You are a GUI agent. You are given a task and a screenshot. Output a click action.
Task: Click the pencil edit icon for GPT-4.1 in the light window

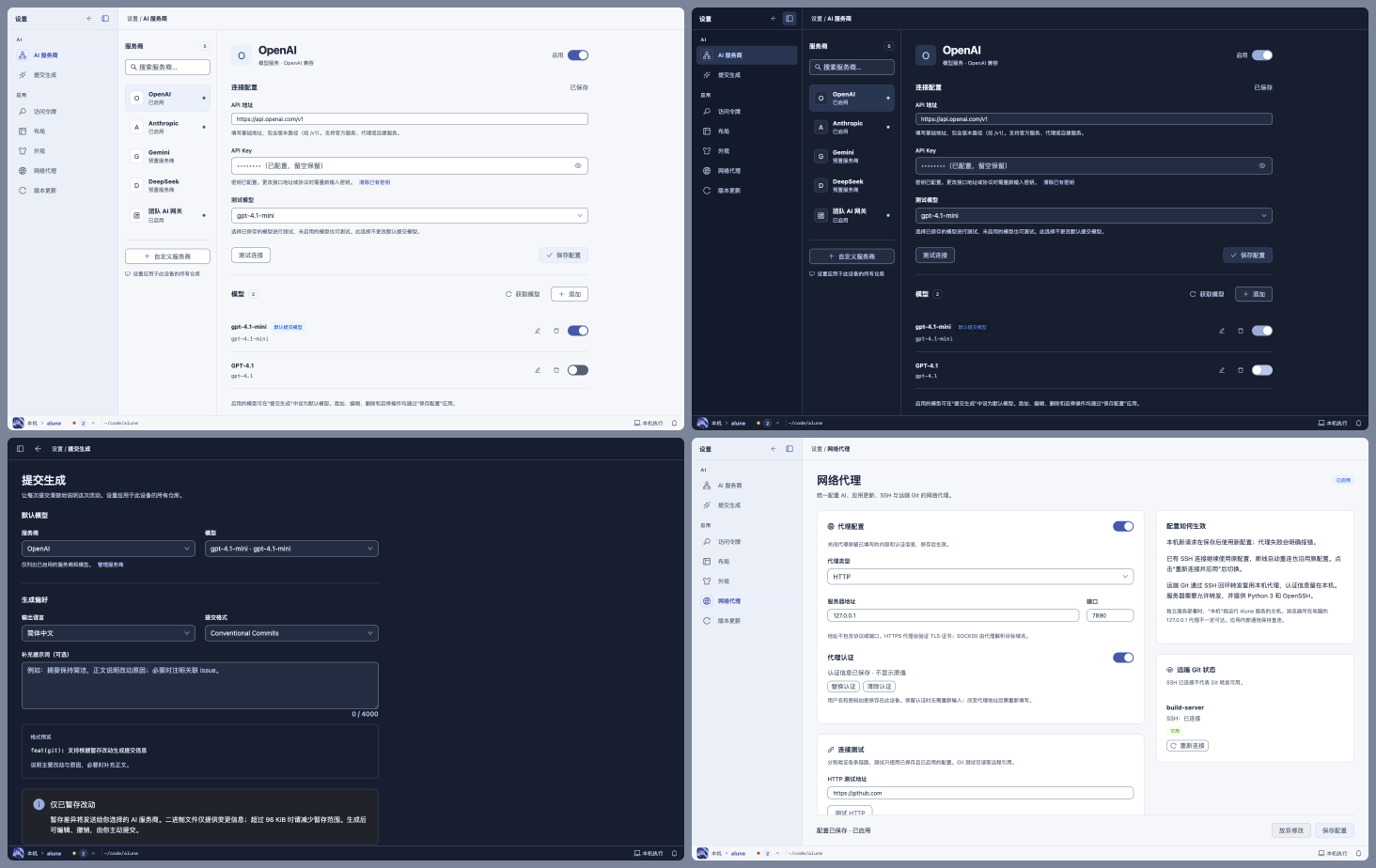(x=538, y=370)
